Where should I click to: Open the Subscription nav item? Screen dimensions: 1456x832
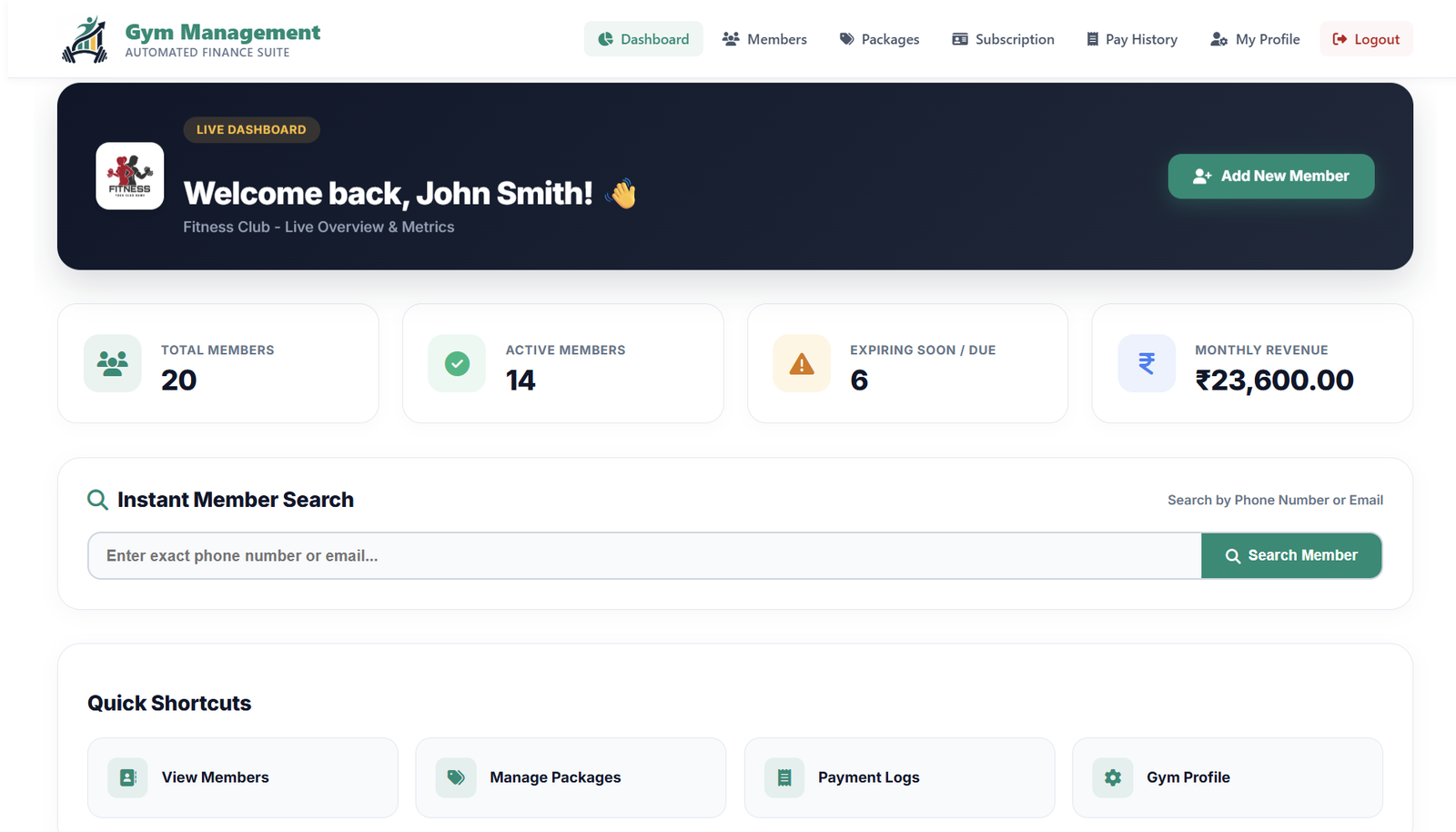[x=1003, y=39]
